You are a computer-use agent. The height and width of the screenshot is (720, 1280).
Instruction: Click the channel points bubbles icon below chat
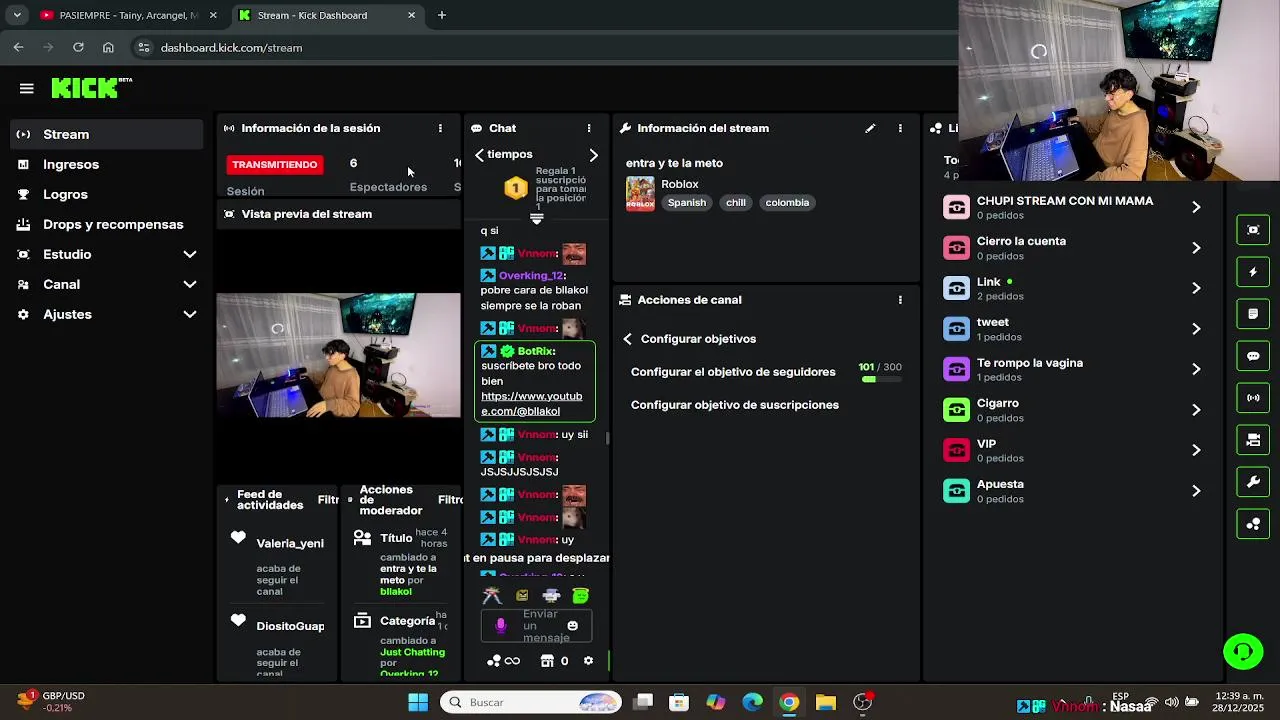[494, 661]
